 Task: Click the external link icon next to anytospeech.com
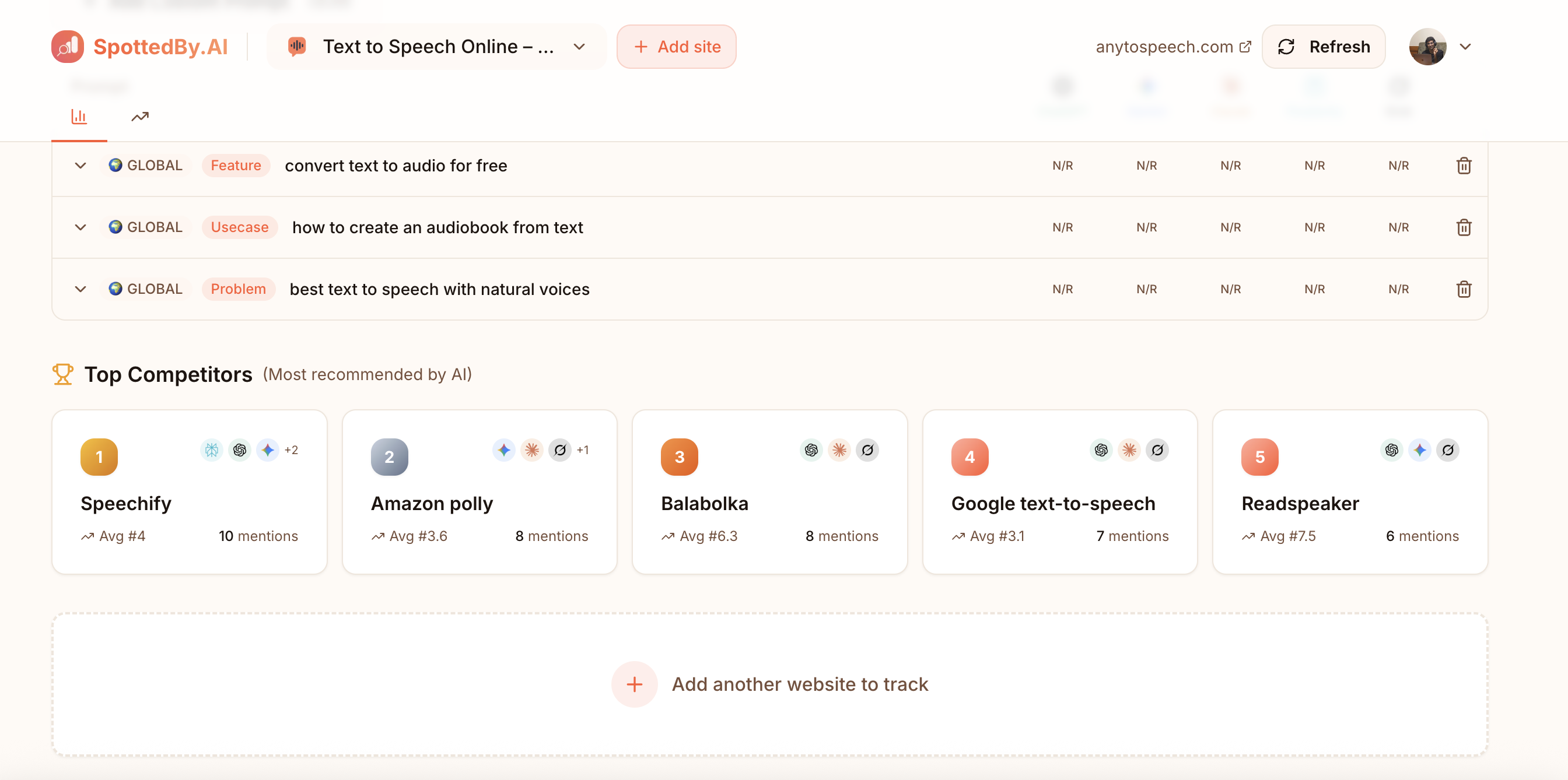(1245, 46)
